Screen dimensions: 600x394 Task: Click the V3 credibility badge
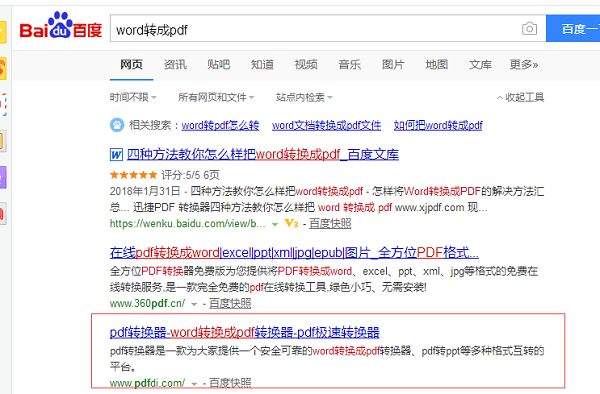coord(291,223)
